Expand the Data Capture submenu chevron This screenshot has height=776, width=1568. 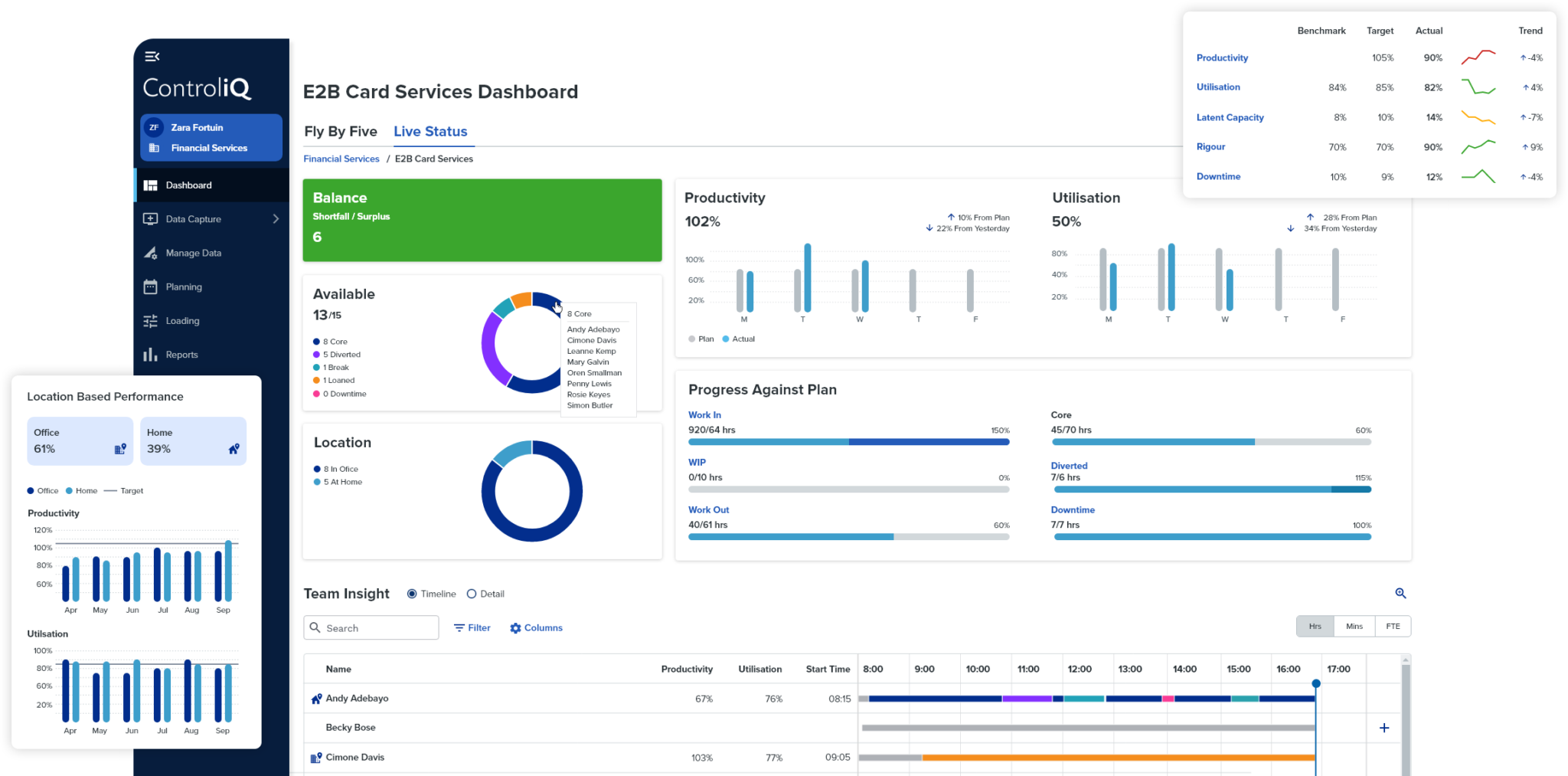pyautogui.click(x=276, y=219)
